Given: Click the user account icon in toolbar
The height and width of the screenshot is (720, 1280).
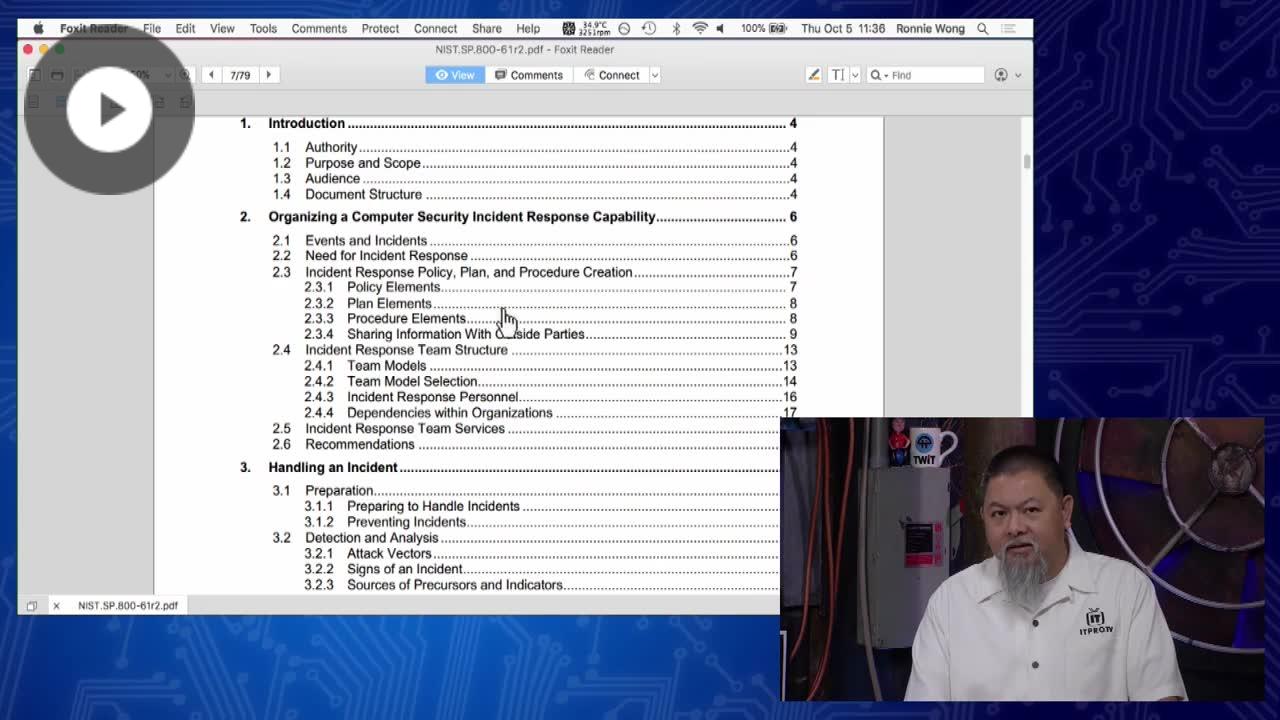Looking at the screenshot, I should pos(1001,75).
